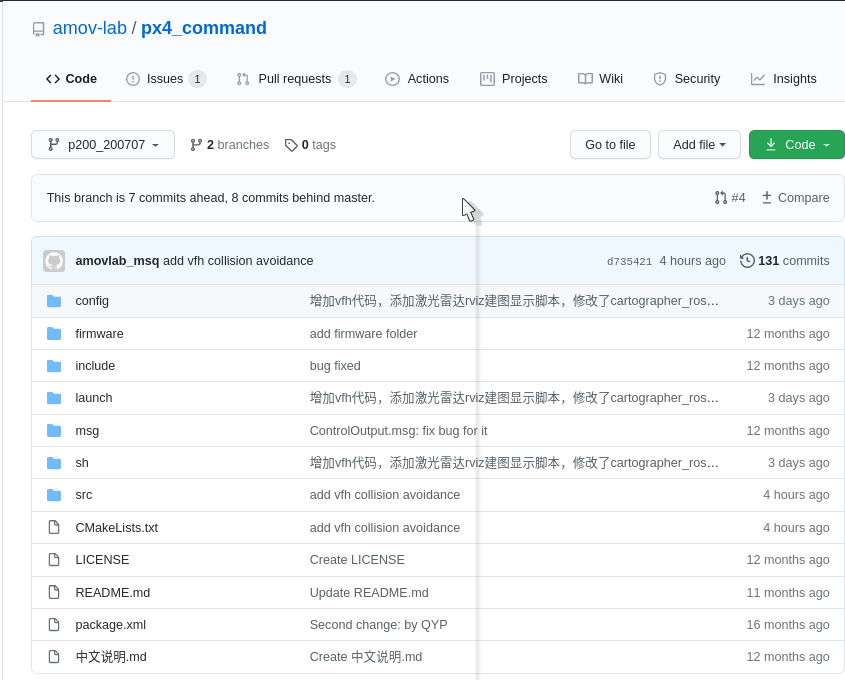Open commit message bug fixed

point(335,366)
